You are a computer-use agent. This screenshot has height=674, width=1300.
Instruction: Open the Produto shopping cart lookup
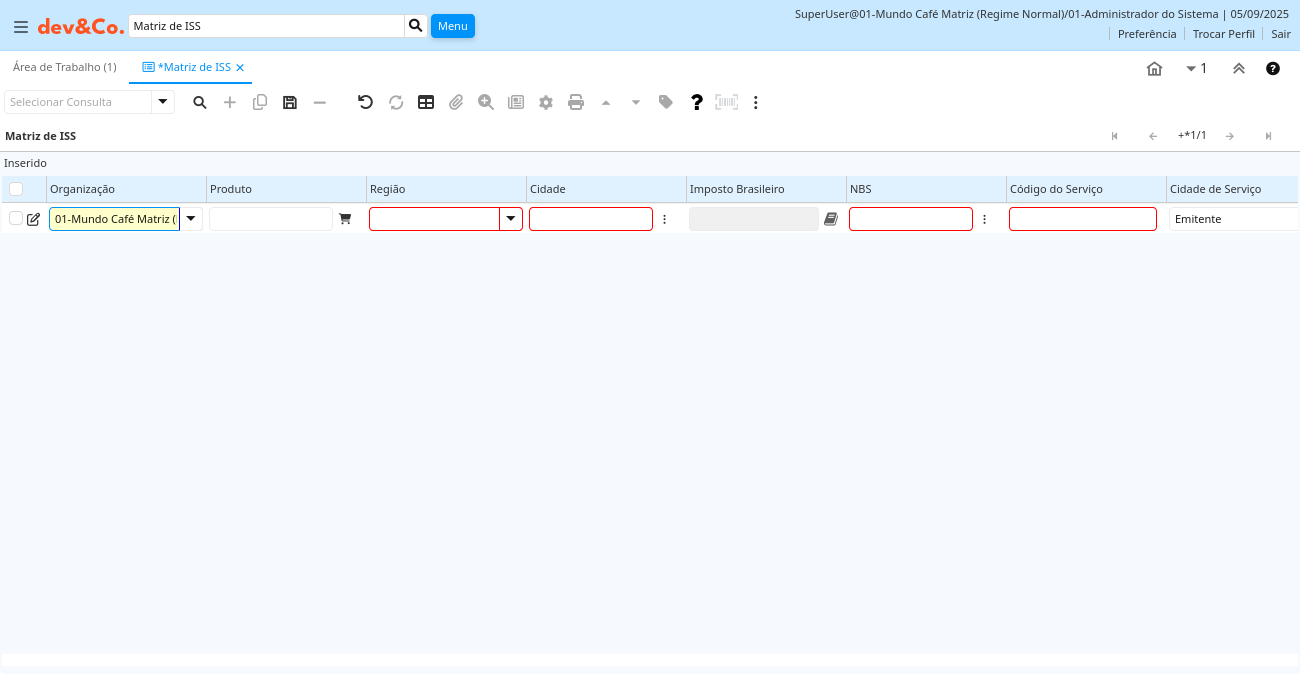pyautogui.click(x=345, y=219)
